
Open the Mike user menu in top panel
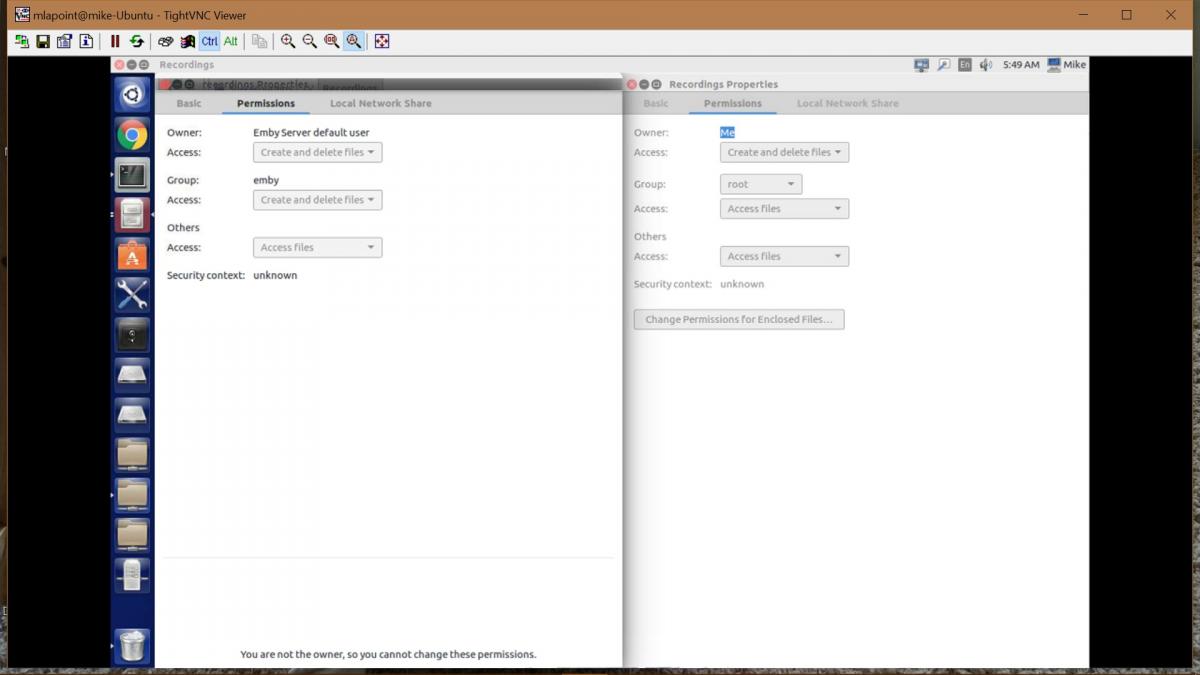(x=1067, y=64)
